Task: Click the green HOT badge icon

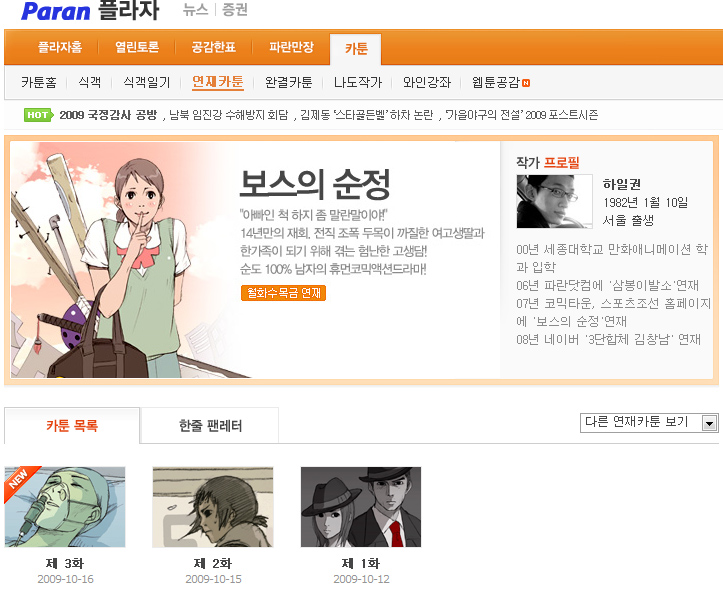Action: (x=38, y=115)
